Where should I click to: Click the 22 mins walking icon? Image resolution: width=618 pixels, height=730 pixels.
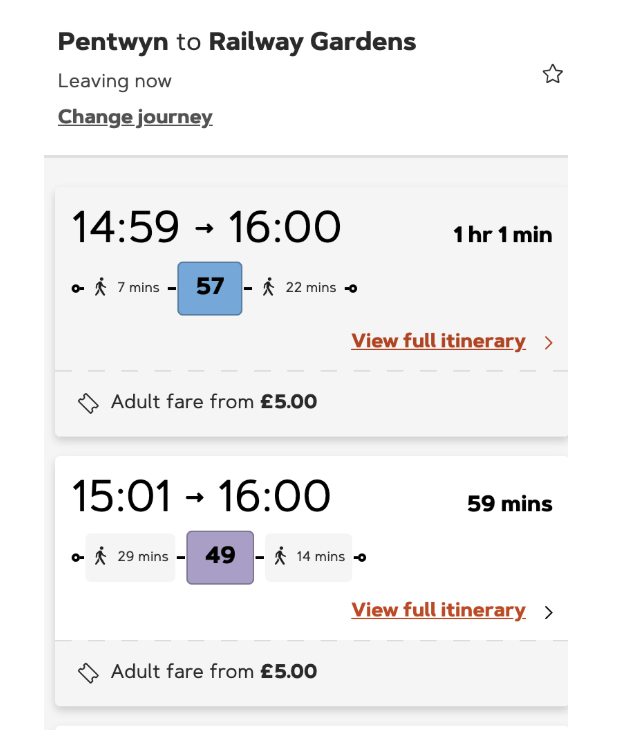click(x=268, y=288)
